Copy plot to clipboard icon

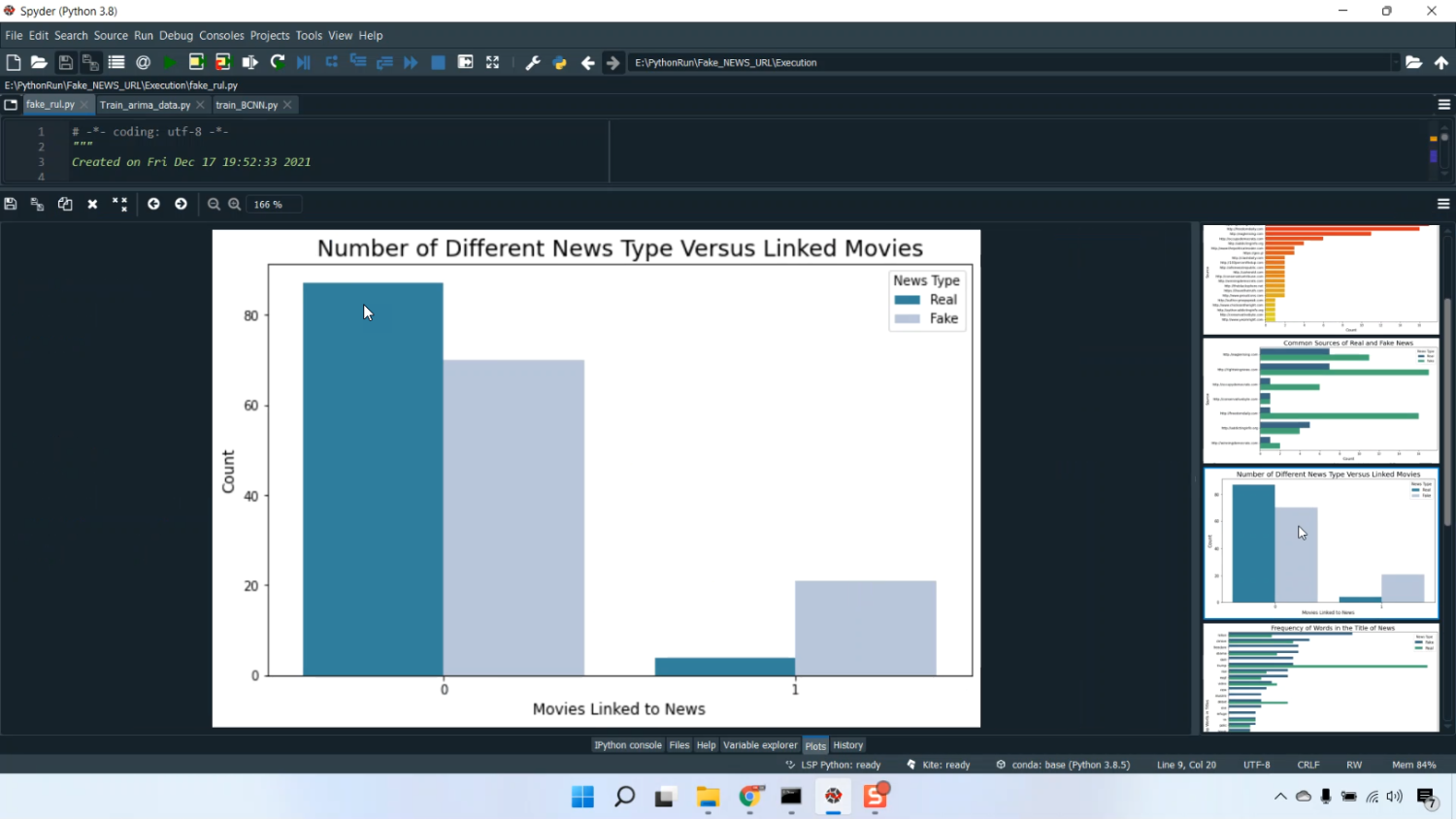click(x=65, y=204)
